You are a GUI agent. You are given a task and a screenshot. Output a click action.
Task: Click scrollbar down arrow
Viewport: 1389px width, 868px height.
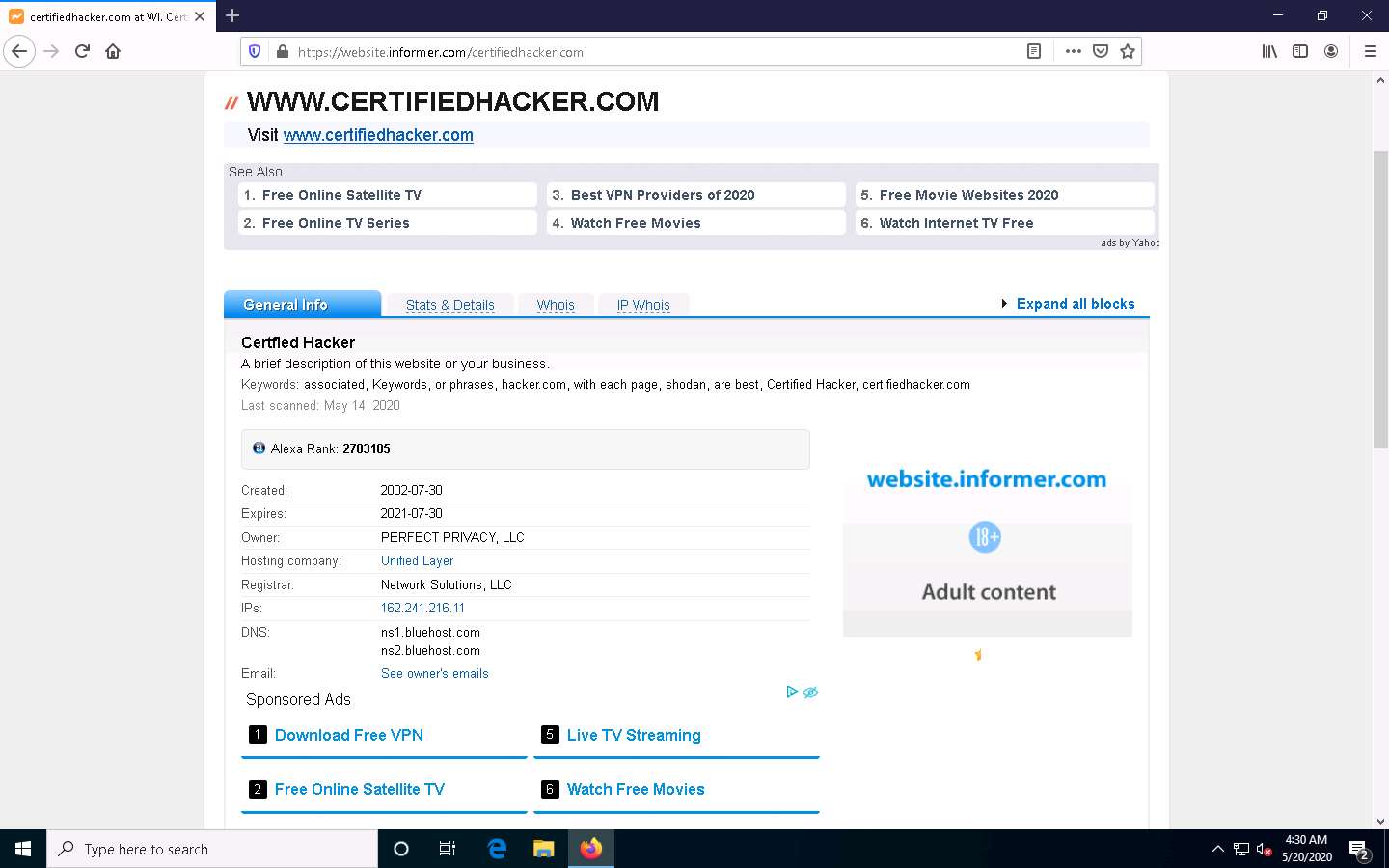pyautogui.click(x=1380, y=821)
